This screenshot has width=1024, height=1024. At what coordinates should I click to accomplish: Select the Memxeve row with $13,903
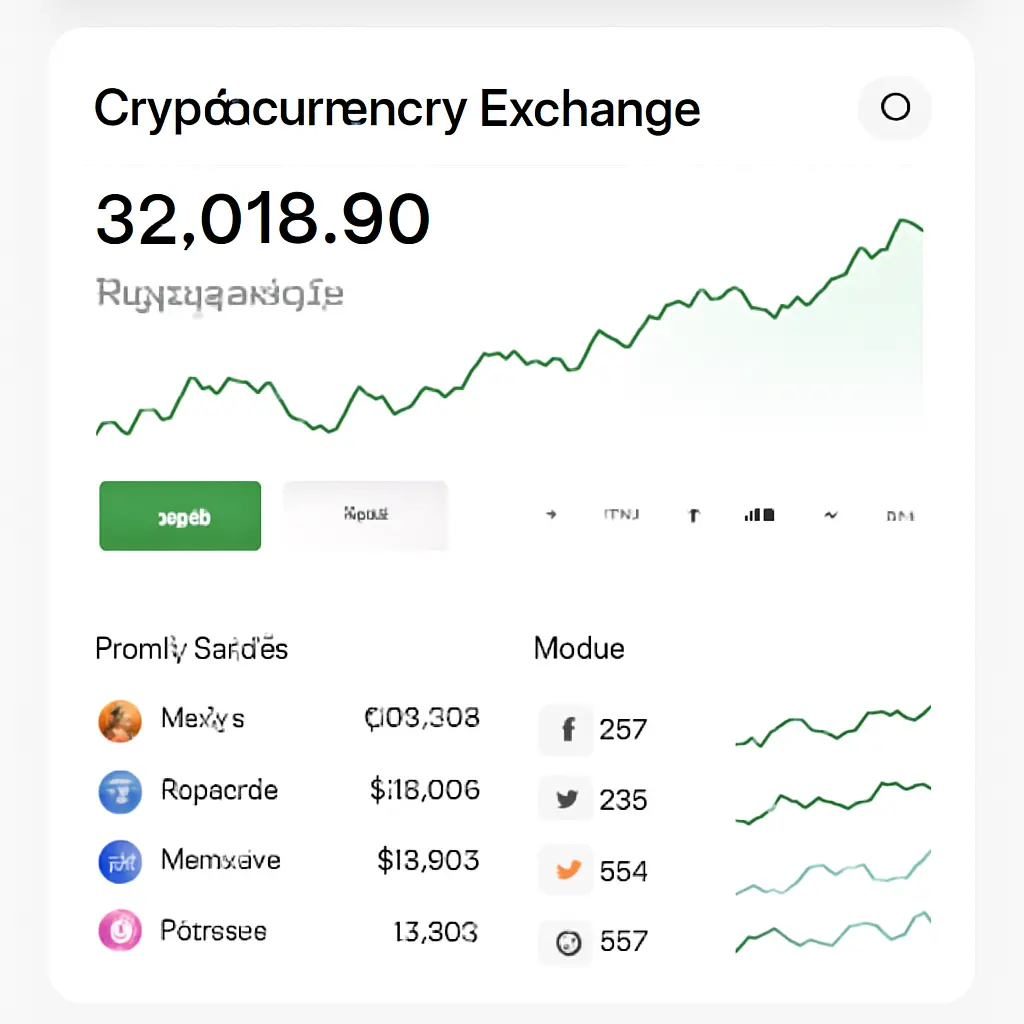coord(288,861)
